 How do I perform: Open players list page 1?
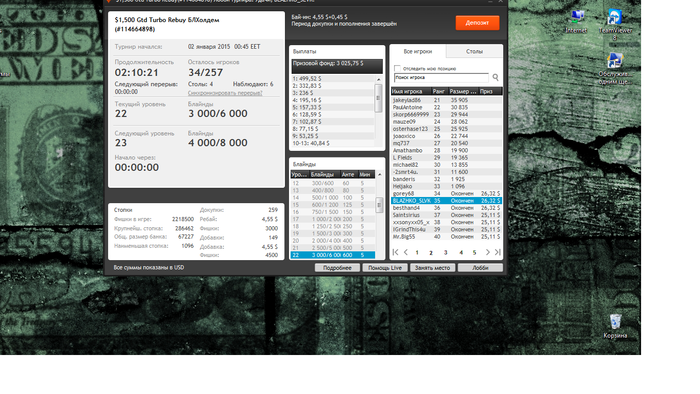click(417, 253)
